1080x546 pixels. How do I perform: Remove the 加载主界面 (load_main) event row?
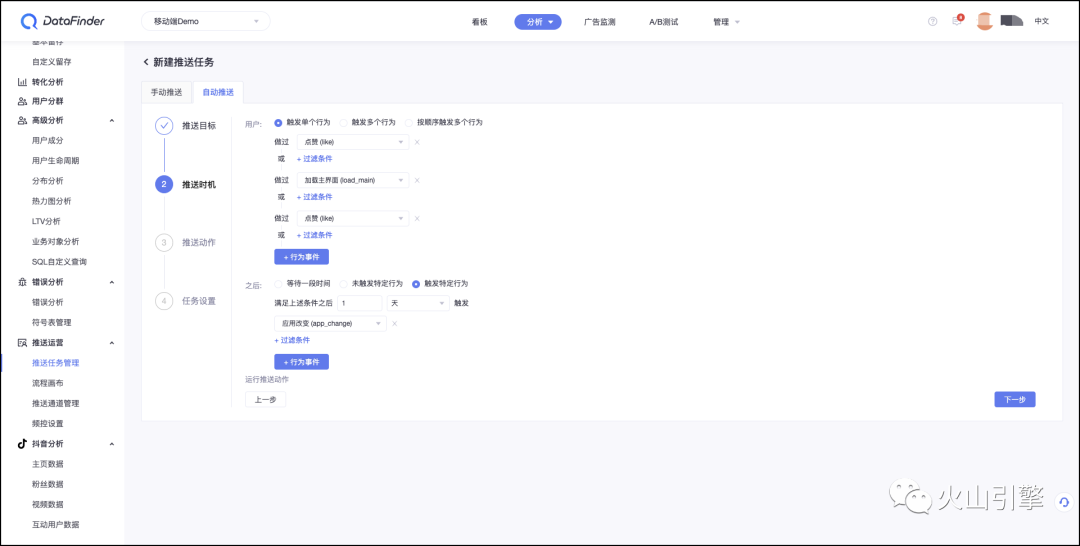point(417,180)
